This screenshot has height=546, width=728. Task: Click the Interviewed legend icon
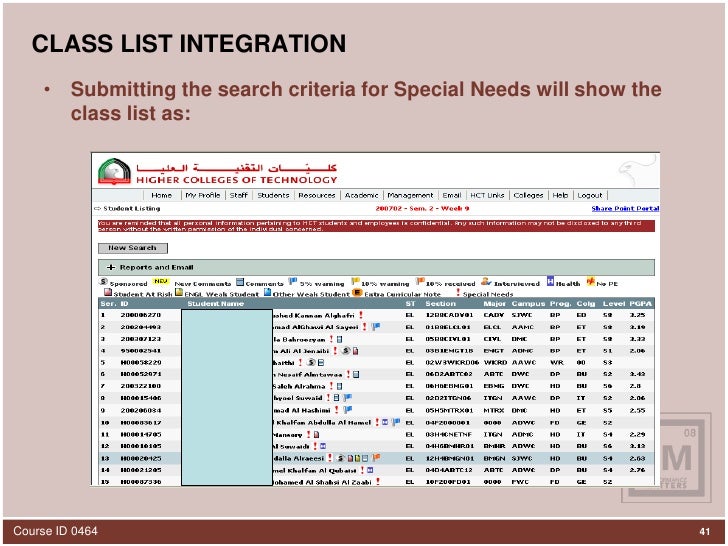click(x=486, y=281)
